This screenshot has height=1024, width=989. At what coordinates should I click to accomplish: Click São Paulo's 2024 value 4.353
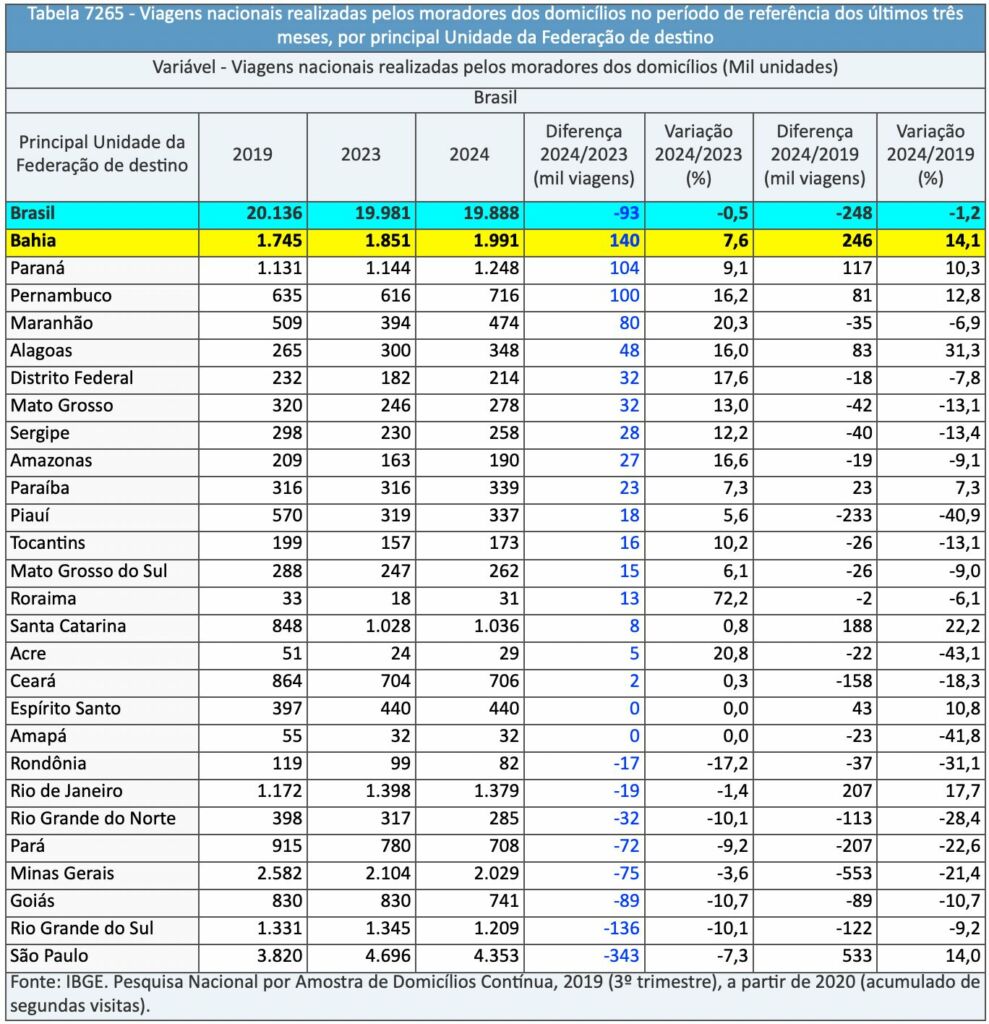tap(492, 954)
